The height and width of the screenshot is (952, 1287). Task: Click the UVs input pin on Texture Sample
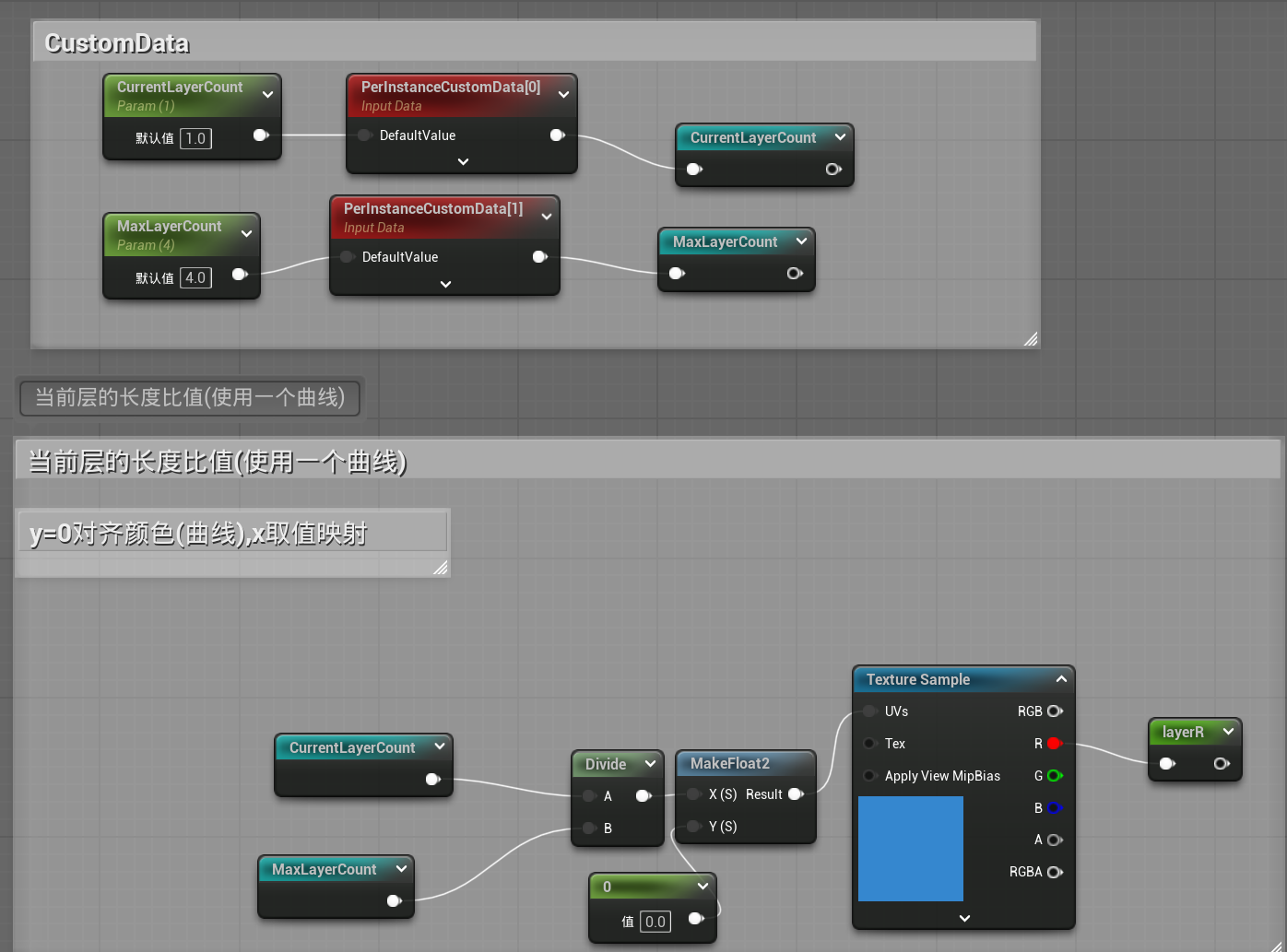click(x=869, y=711)
